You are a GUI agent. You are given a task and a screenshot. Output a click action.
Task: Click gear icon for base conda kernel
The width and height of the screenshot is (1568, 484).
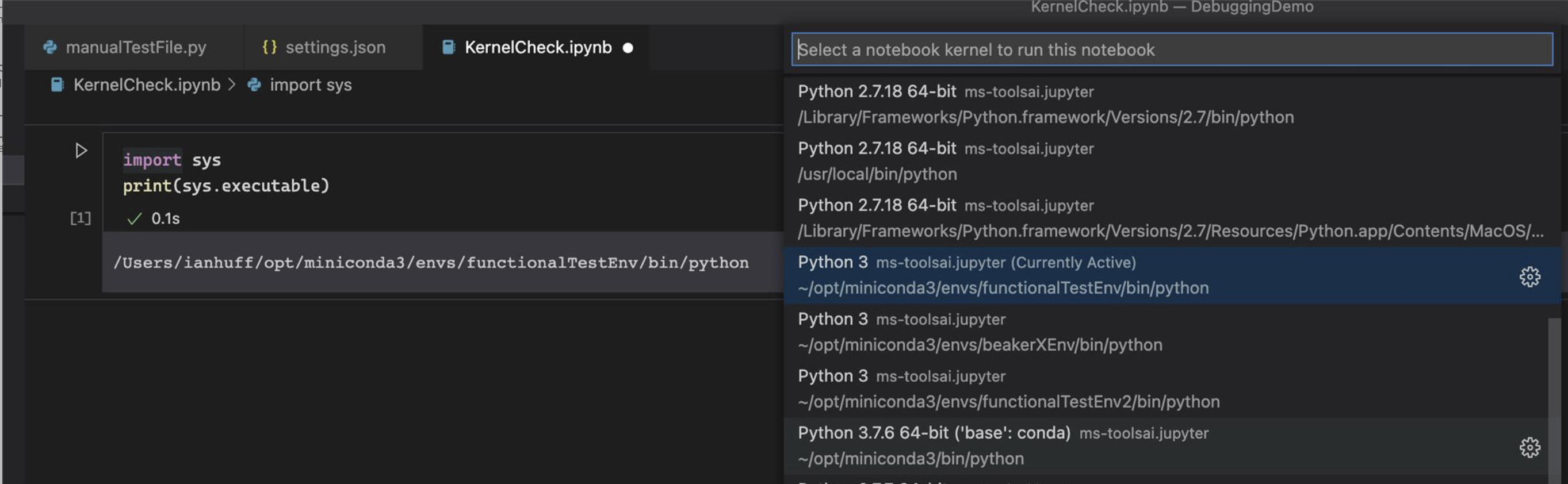1529,448
